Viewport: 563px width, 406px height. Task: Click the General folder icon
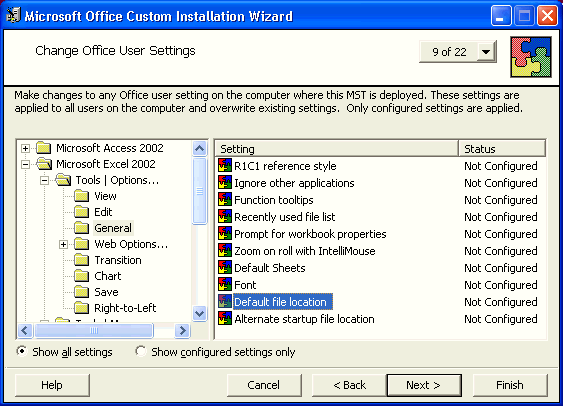coord(82,228)
